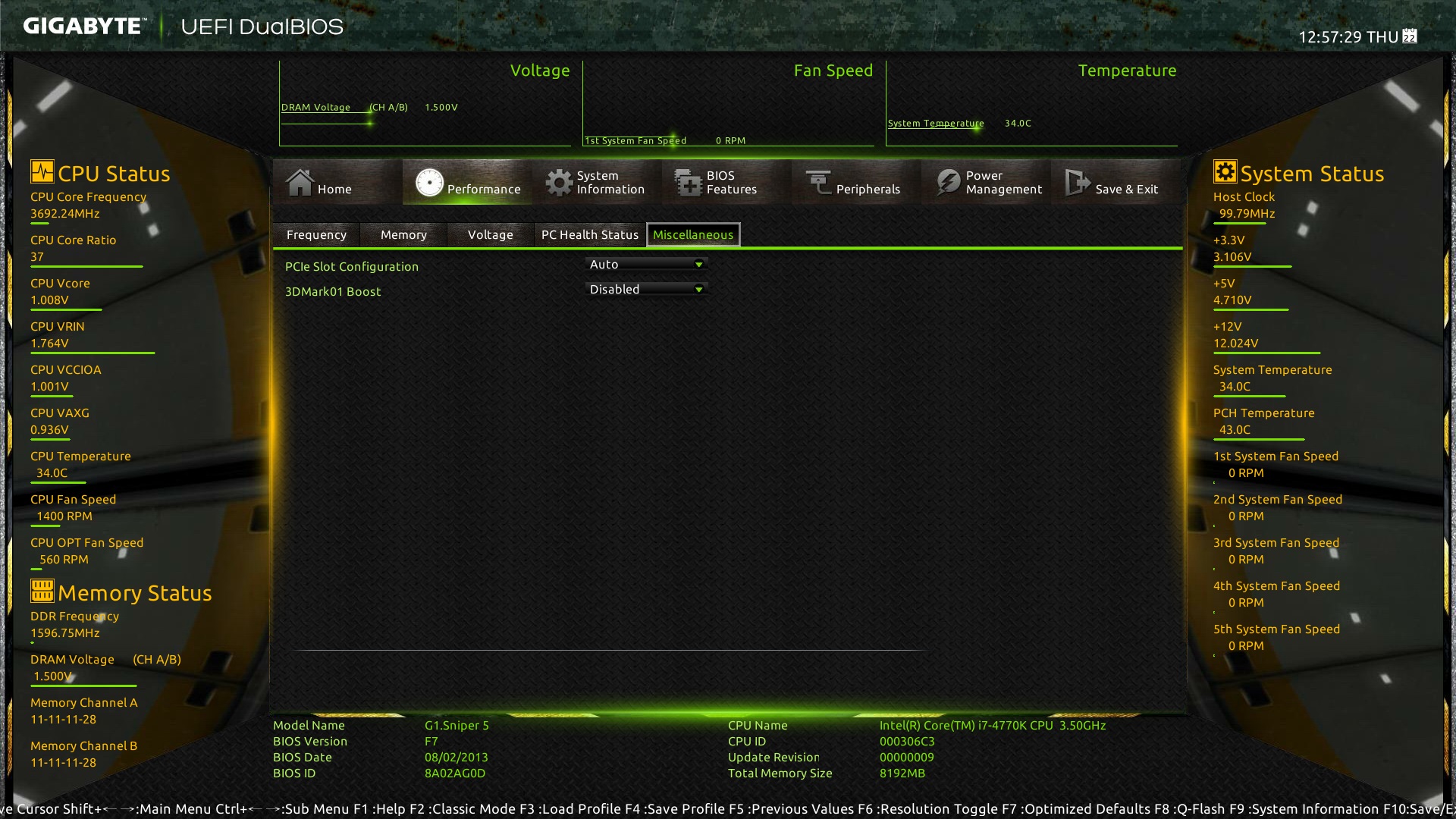1456x819 pixels.
Task: Open Power Management menu label
Action: coord(1004,183)
